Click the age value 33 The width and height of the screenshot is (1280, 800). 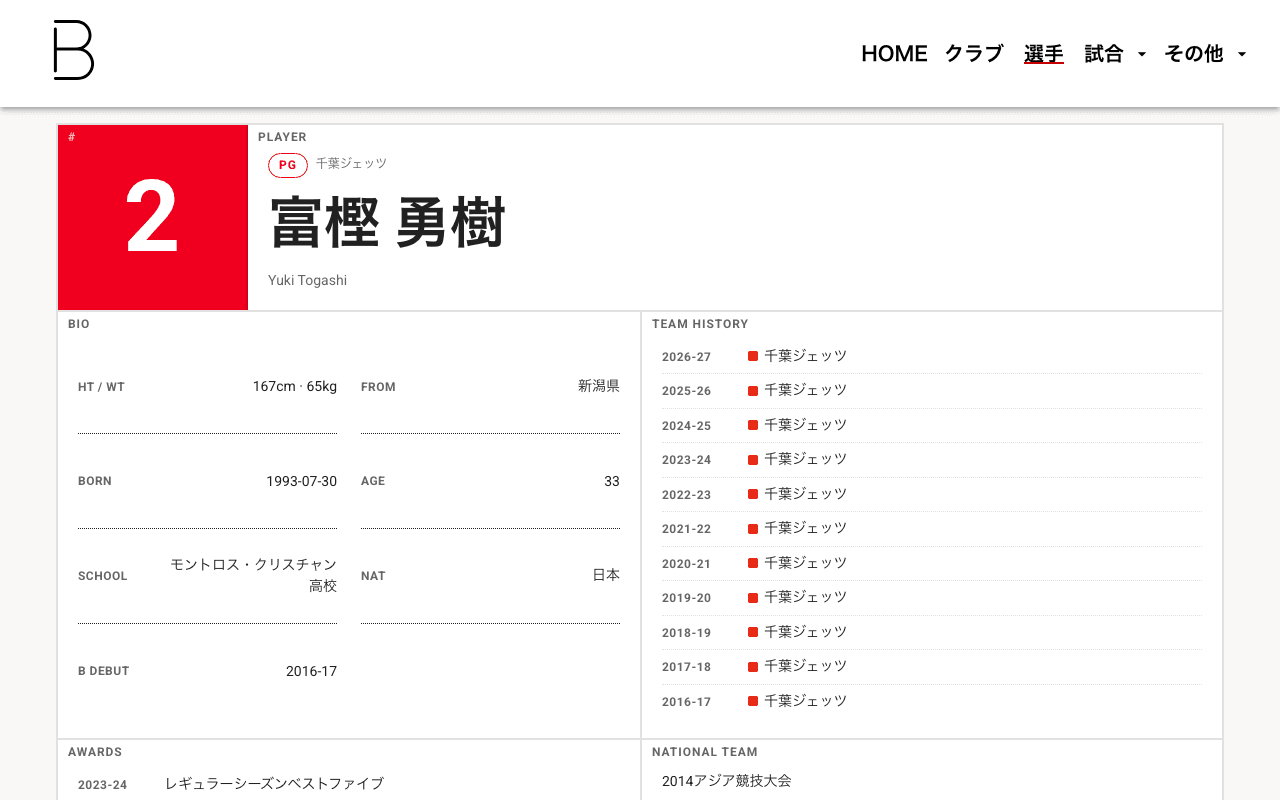612,481
